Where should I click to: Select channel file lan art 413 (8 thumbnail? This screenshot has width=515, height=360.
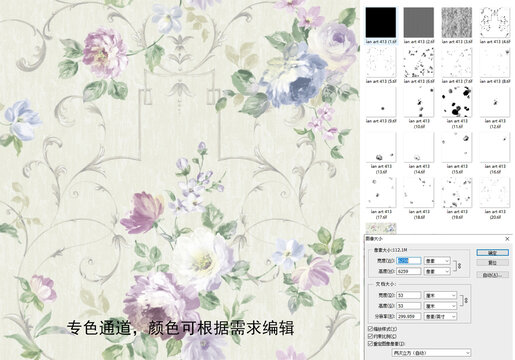pyautogui.click(x=495, y=62)
